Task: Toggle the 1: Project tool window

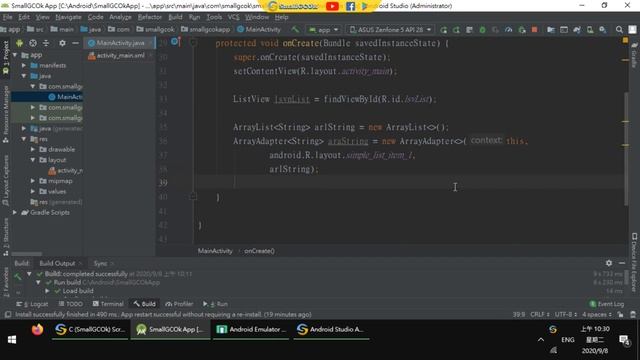Action: [6, 57]
